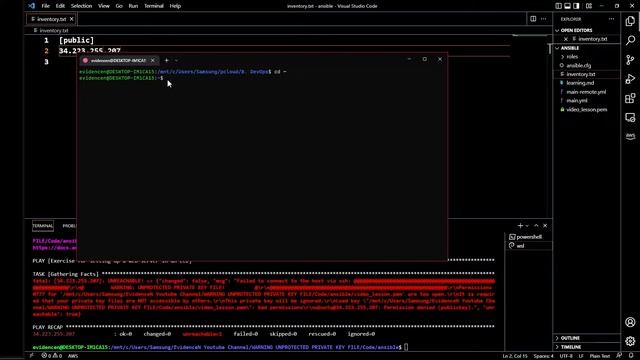Viewport: 640px width, 360px height.
Task: Click the editor vertical scrollbar thumb
Action: click(550, 48)
